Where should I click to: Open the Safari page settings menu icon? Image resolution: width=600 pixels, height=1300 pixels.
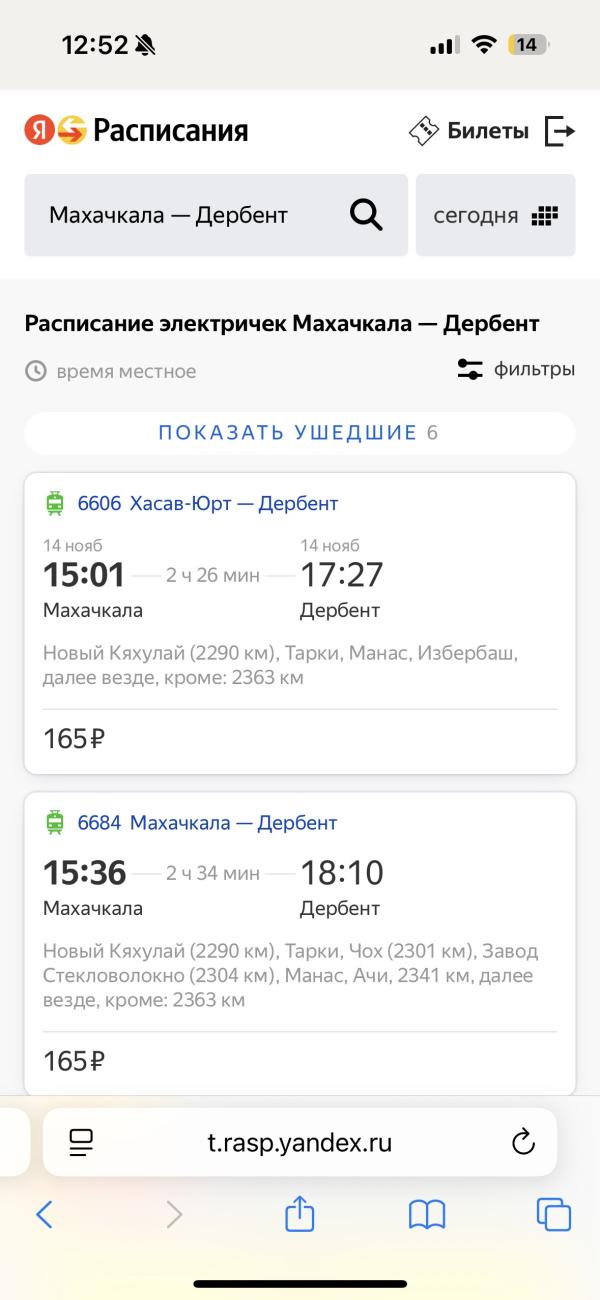pos(81,1142)
